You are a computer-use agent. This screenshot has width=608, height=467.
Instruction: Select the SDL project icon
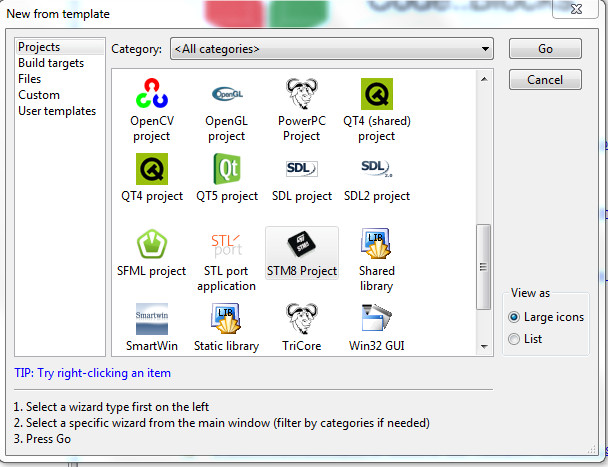point(302,169)
